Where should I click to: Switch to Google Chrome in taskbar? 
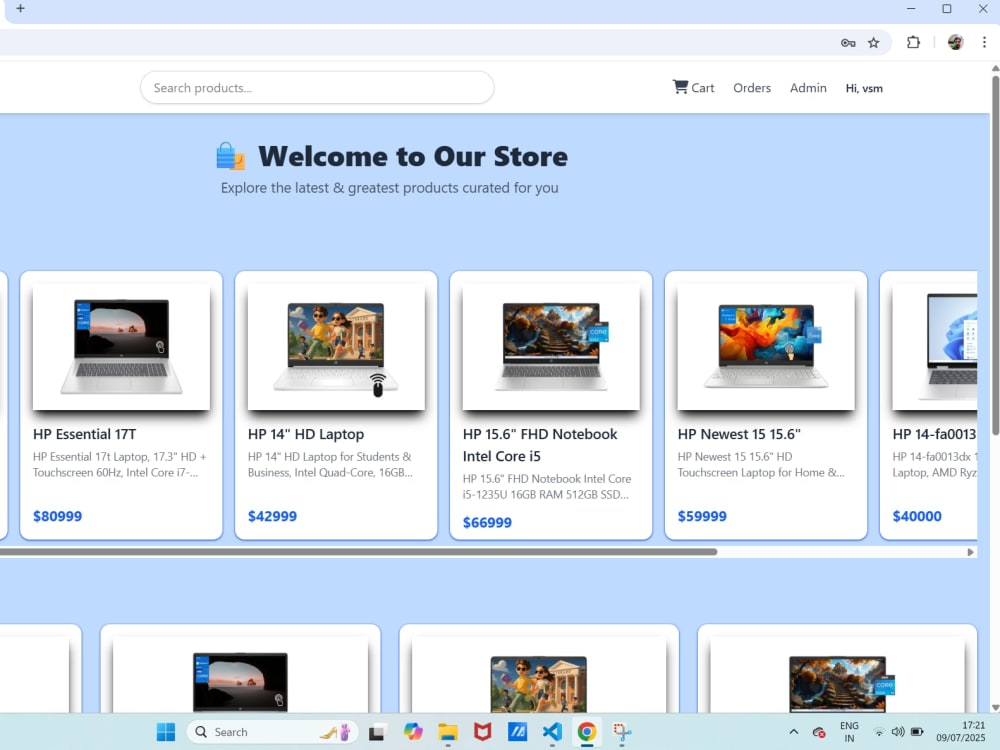[x=587, y=732]
